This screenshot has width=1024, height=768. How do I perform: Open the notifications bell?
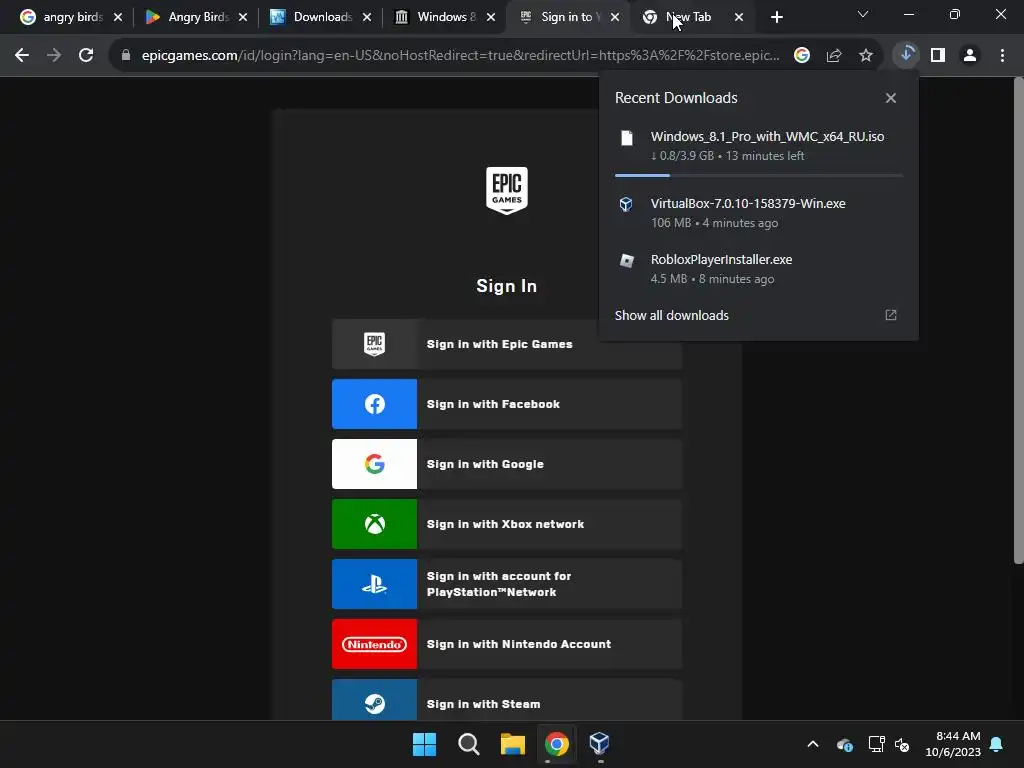[997, 744]
